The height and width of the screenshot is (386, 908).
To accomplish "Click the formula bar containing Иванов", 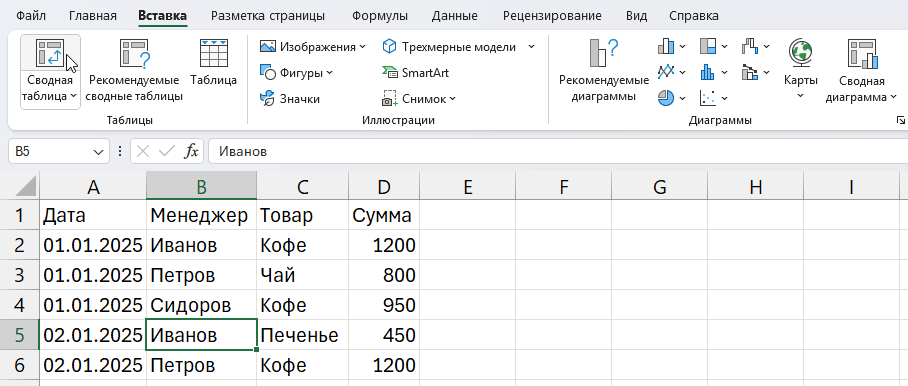I will [x=557, y=152].
